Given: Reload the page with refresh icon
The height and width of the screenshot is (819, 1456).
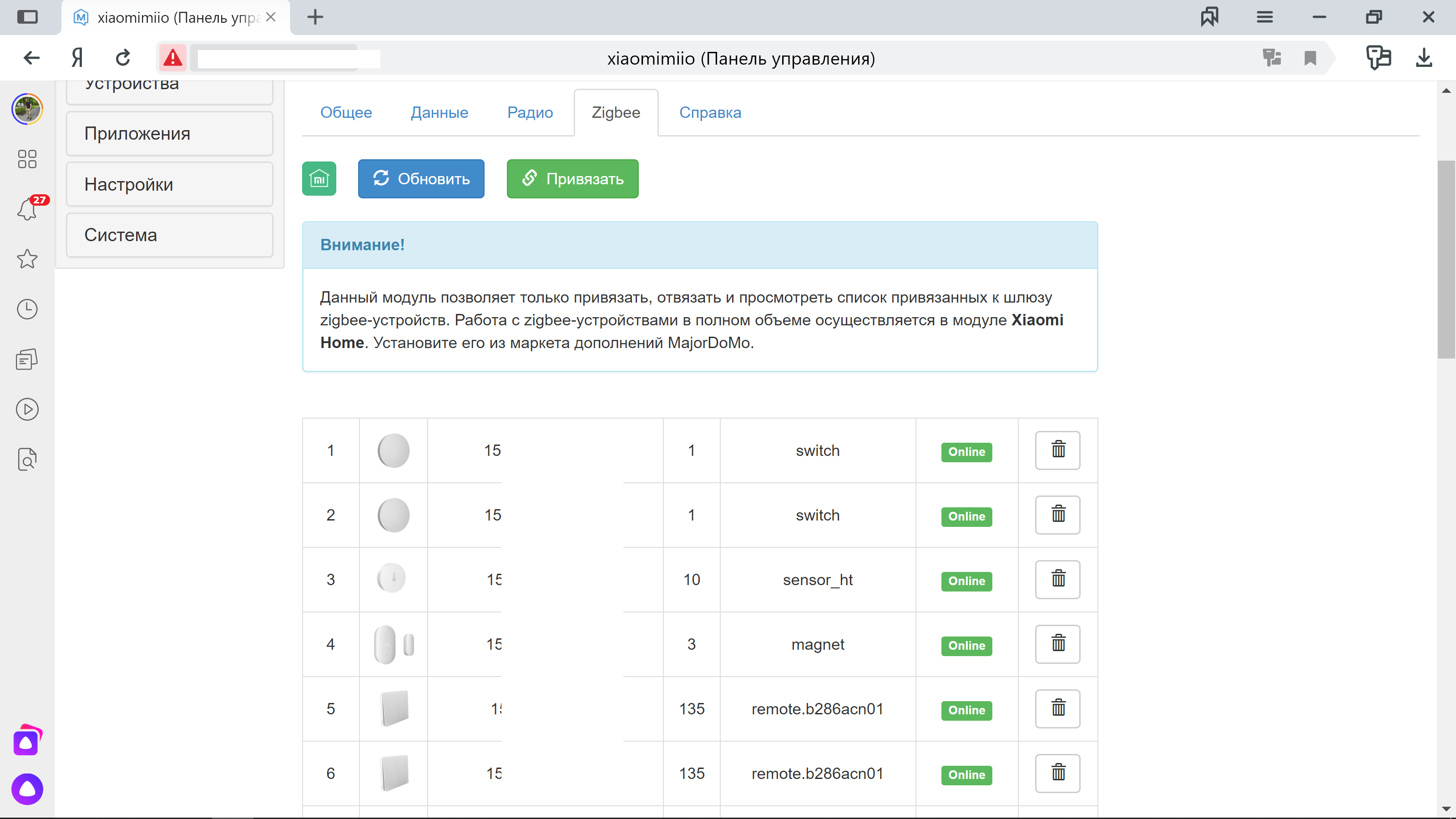Looking at the screenshot, I should 123,58.
